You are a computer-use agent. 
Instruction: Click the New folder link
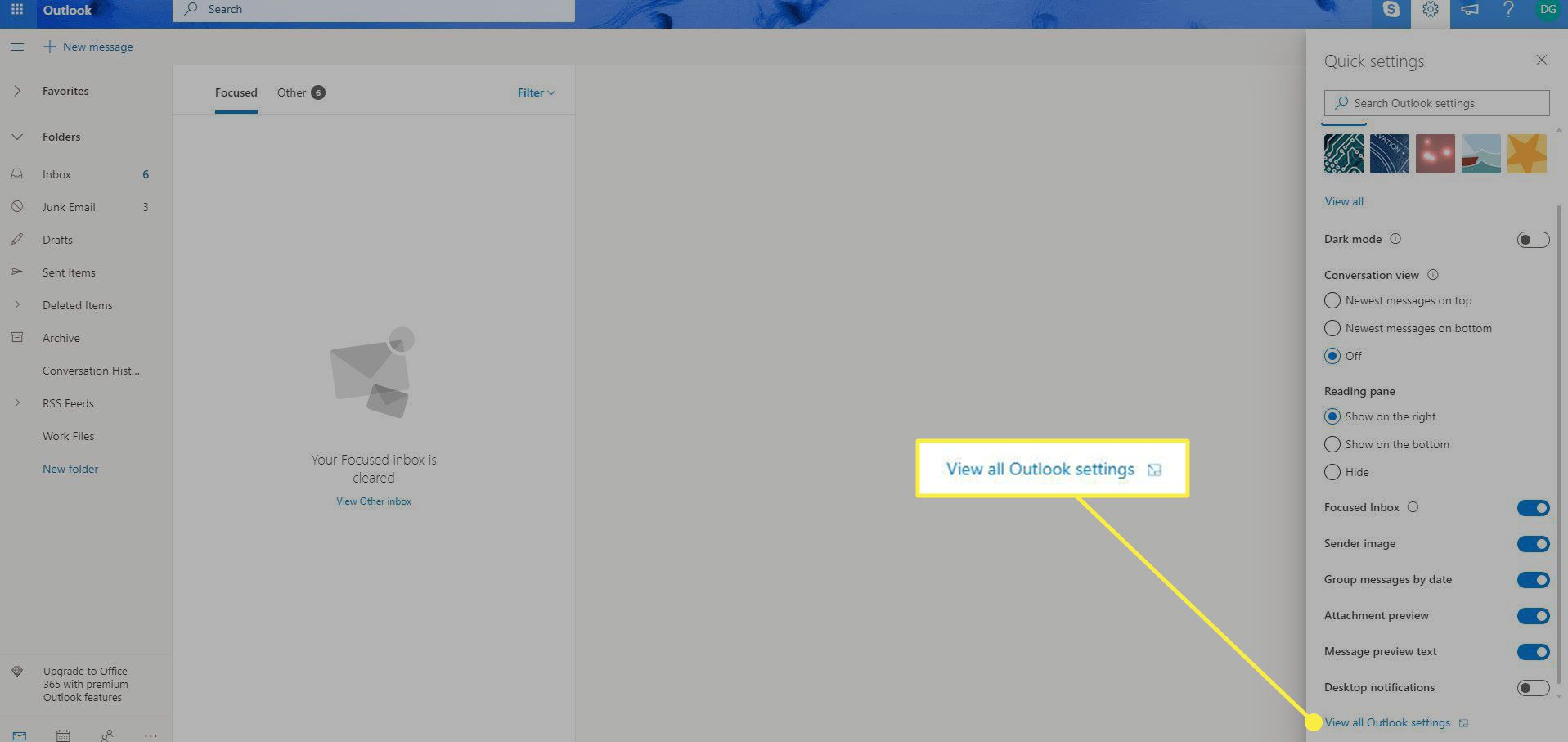click(70, 469)
